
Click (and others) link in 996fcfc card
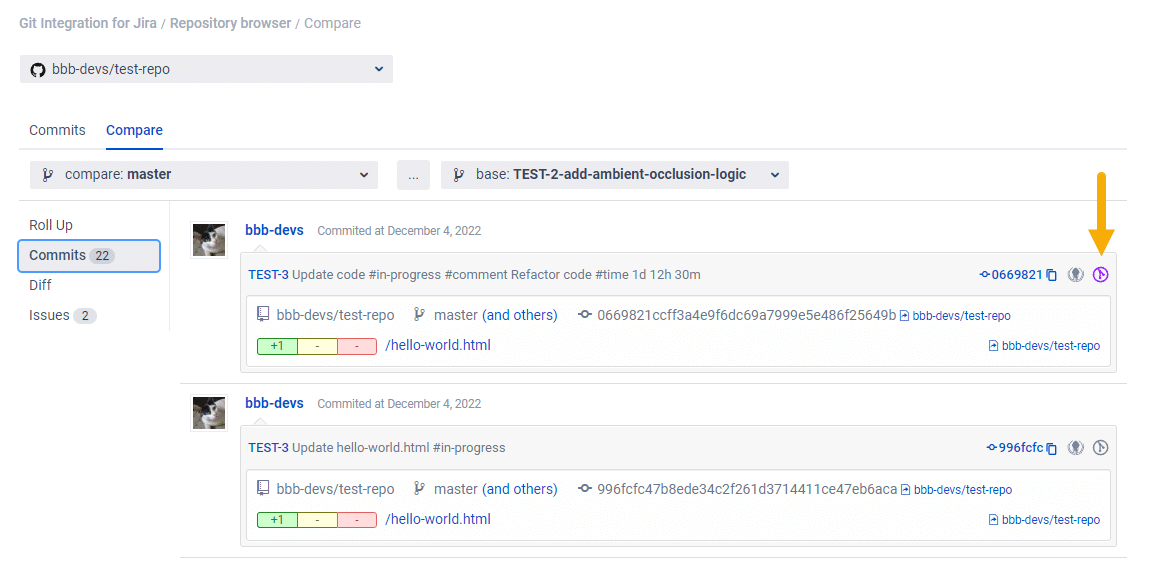tap(520, 489)
